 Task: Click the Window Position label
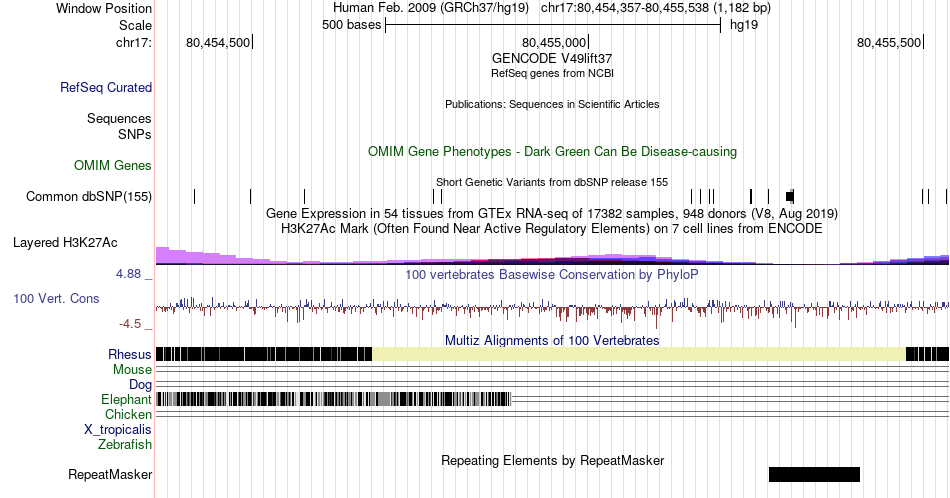pyautogui.click(x=104, y=8)
